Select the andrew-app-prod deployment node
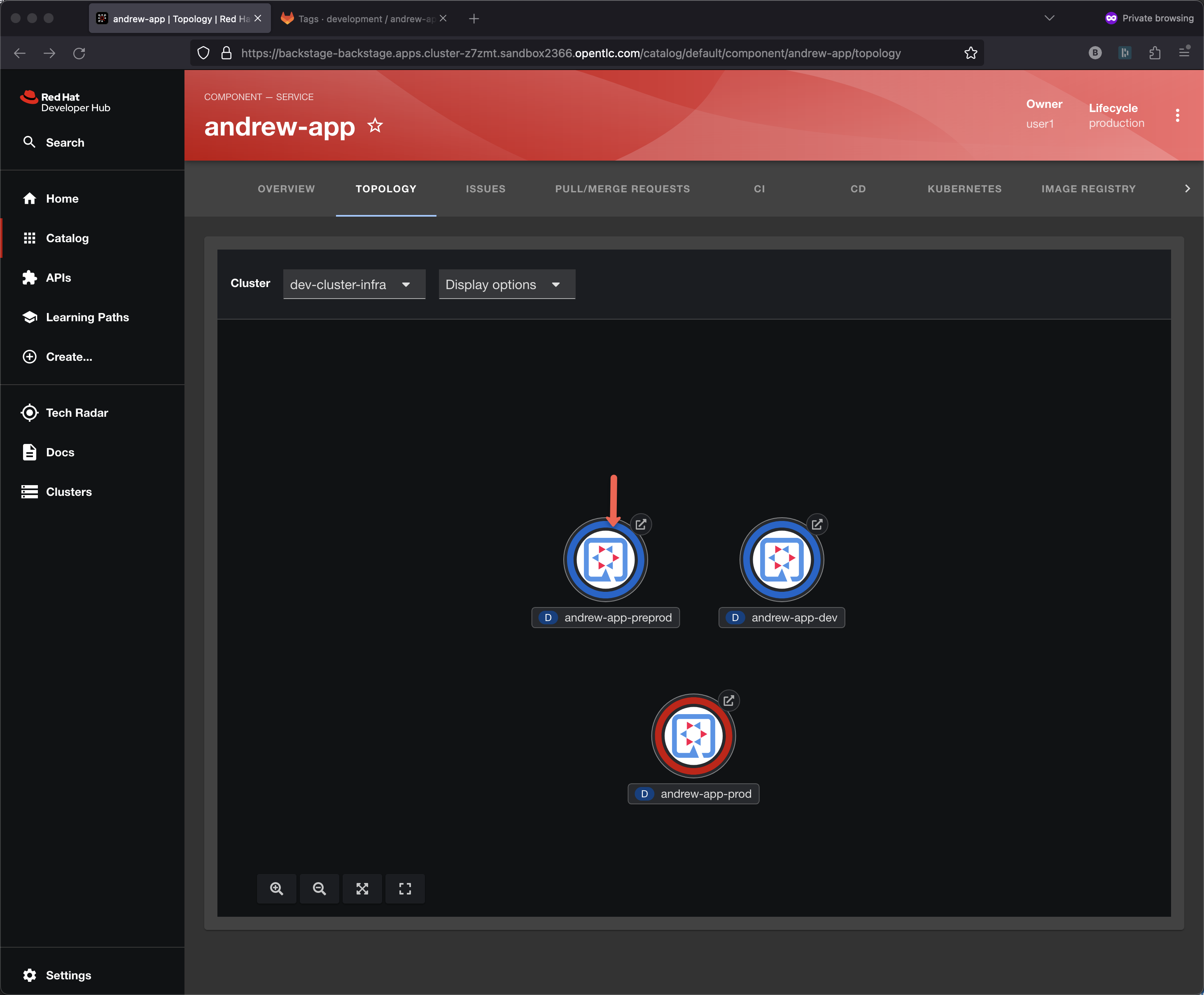The image size is (1204, 995). [x=693, y=736]
